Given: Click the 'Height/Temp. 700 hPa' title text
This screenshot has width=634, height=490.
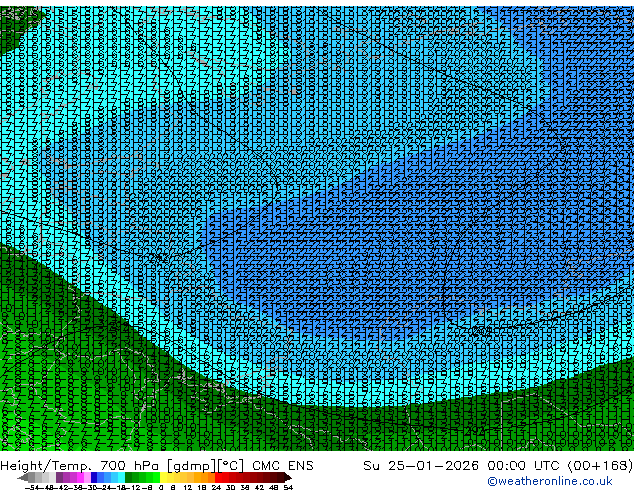Looking at the screenshot, I should point(81,466).
